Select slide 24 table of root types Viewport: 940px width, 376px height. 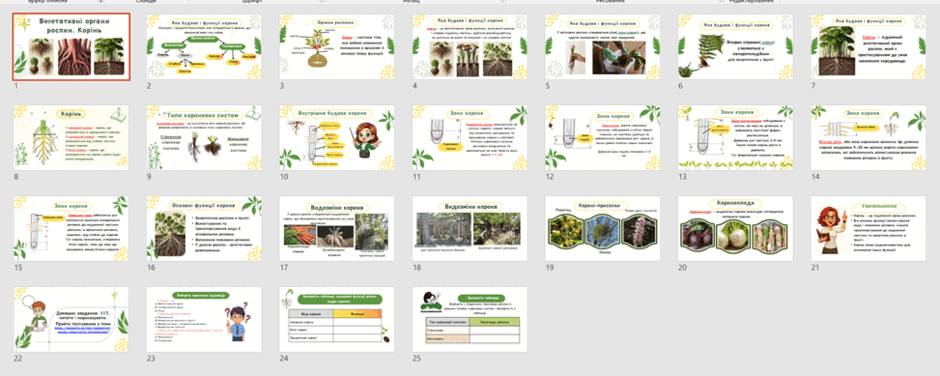click(336, 319)
